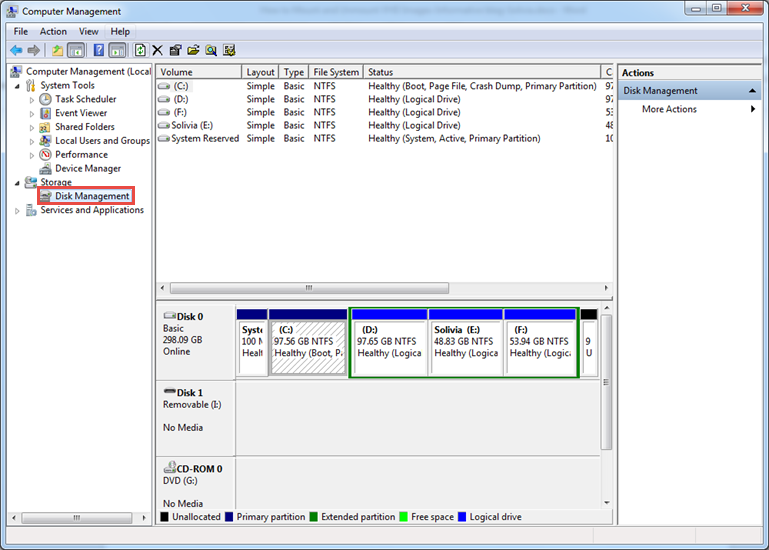Select Services and Applications node
This screenshot has height=550, width=769.
tap(92, 210)
